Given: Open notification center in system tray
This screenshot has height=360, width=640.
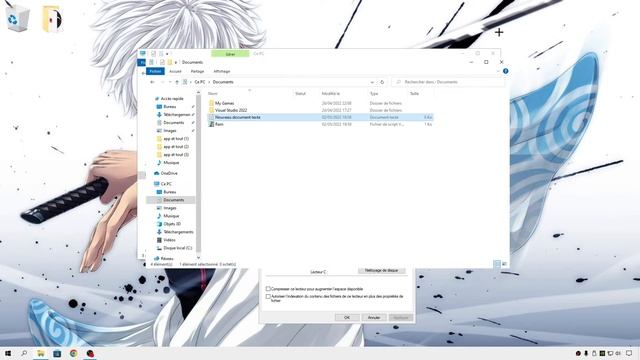Looking at the screenshot, I should 629,353.
